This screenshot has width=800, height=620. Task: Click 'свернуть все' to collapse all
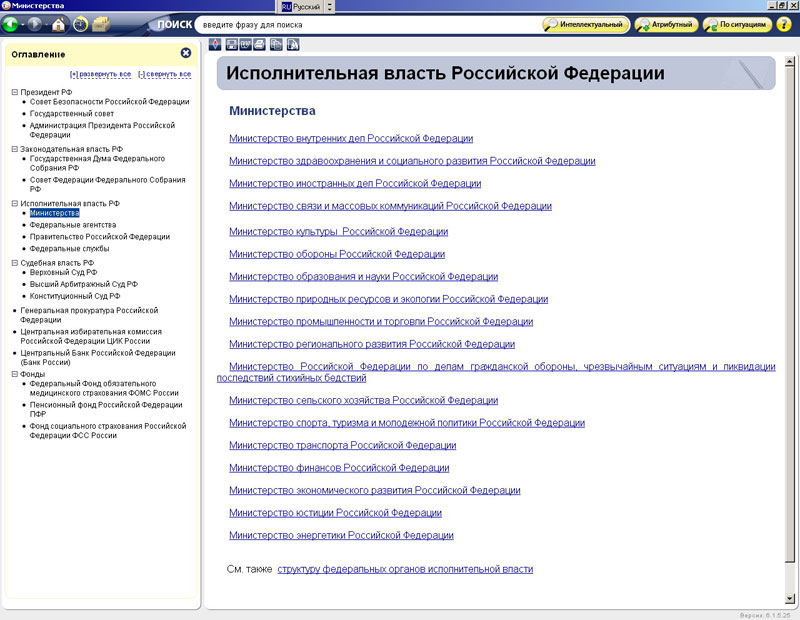(164, 74)
